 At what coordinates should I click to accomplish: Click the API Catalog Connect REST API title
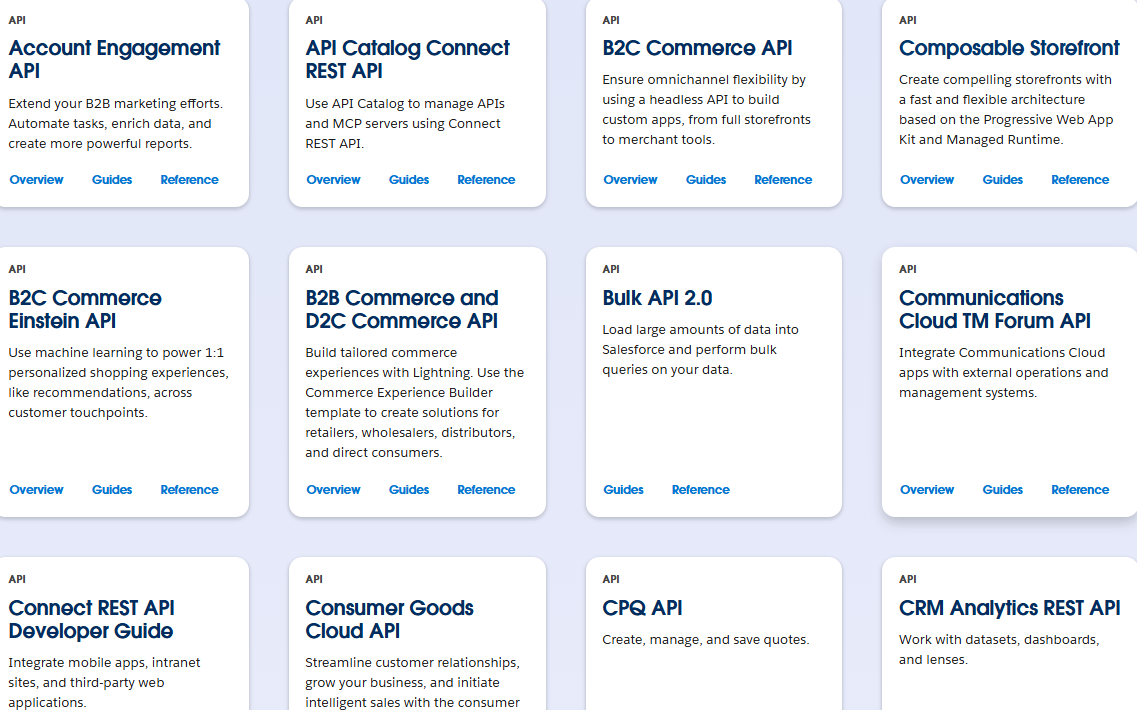point(408,59)
